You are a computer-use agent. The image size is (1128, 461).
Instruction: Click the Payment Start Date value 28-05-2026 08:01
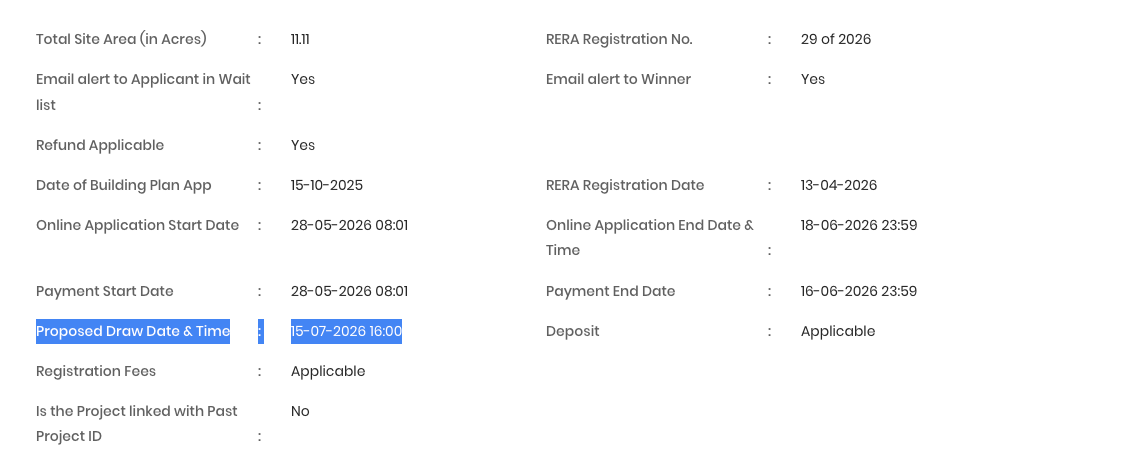[350, 291]
